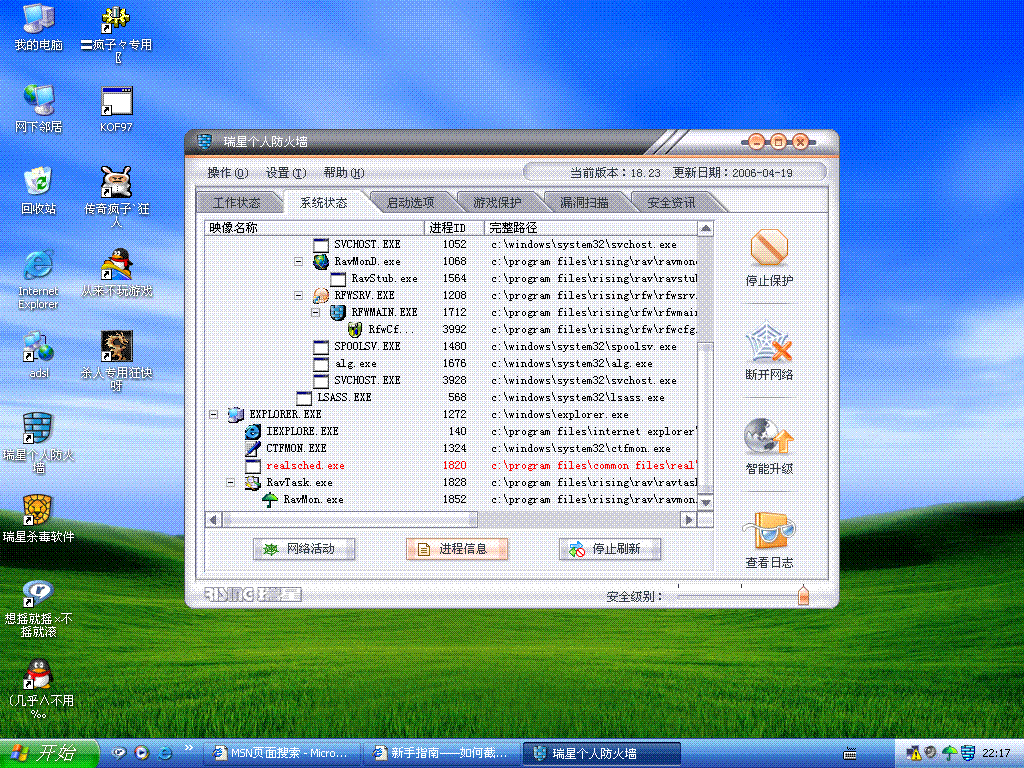This screenshot has height=768, width=1024.
Task: Click the 停止保护 stop protection icon
Action: pyautogui.click(x=769, y=248)
